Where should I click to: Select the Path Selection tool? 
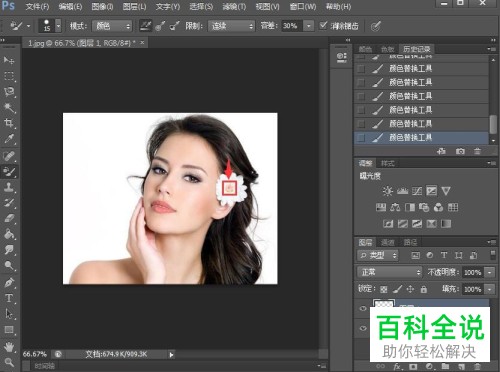point(9,314)
